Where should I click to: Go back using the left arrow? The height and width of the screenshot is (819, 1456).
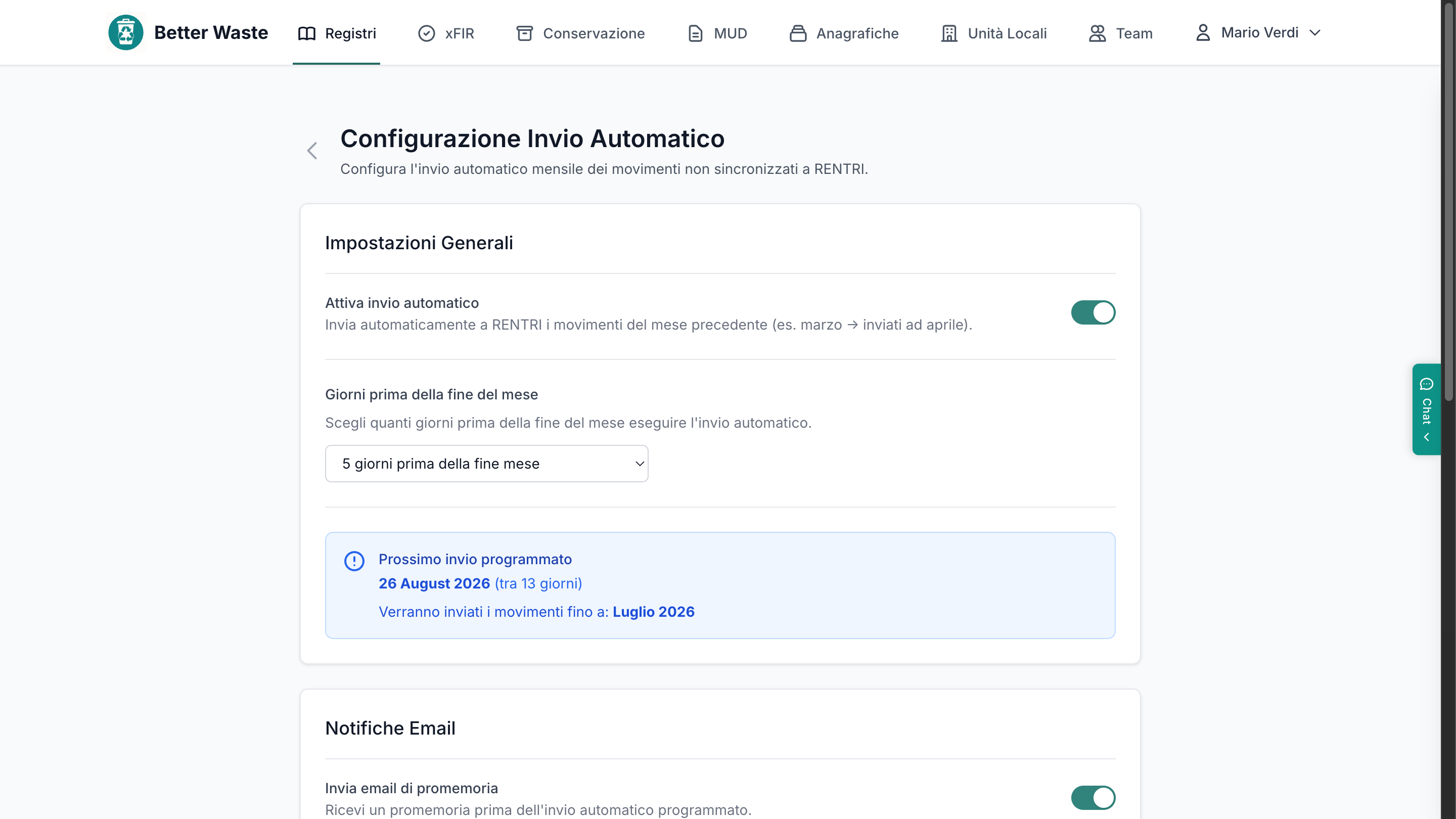(x=312, y=151)
